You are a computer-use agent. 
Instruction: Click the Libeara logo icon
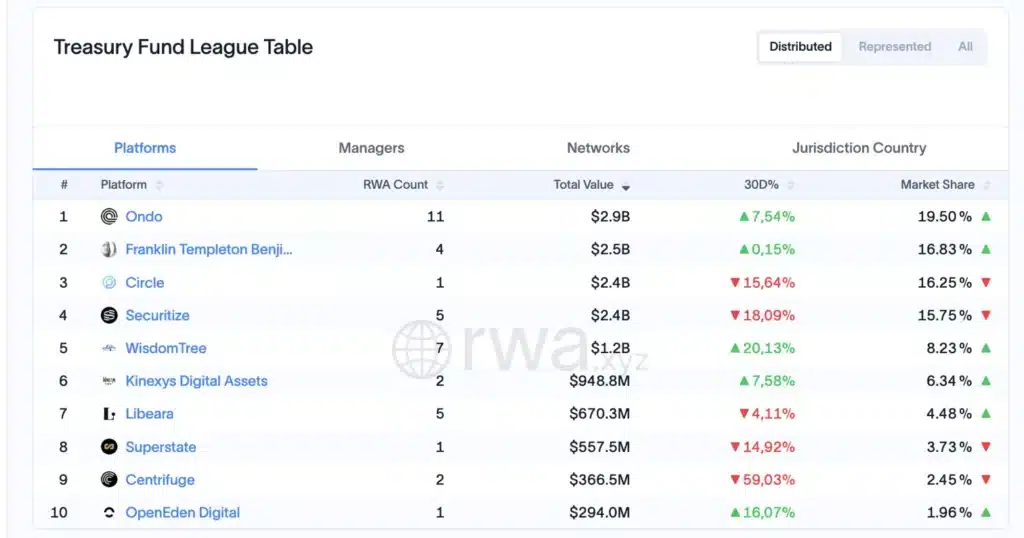109,414
